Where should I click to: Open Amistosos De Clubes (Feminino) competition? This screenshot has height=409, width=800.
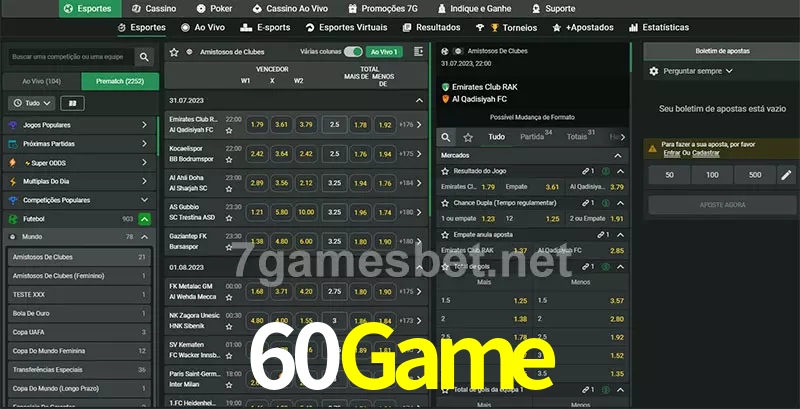pyautogui.click(x=80, y=276)
